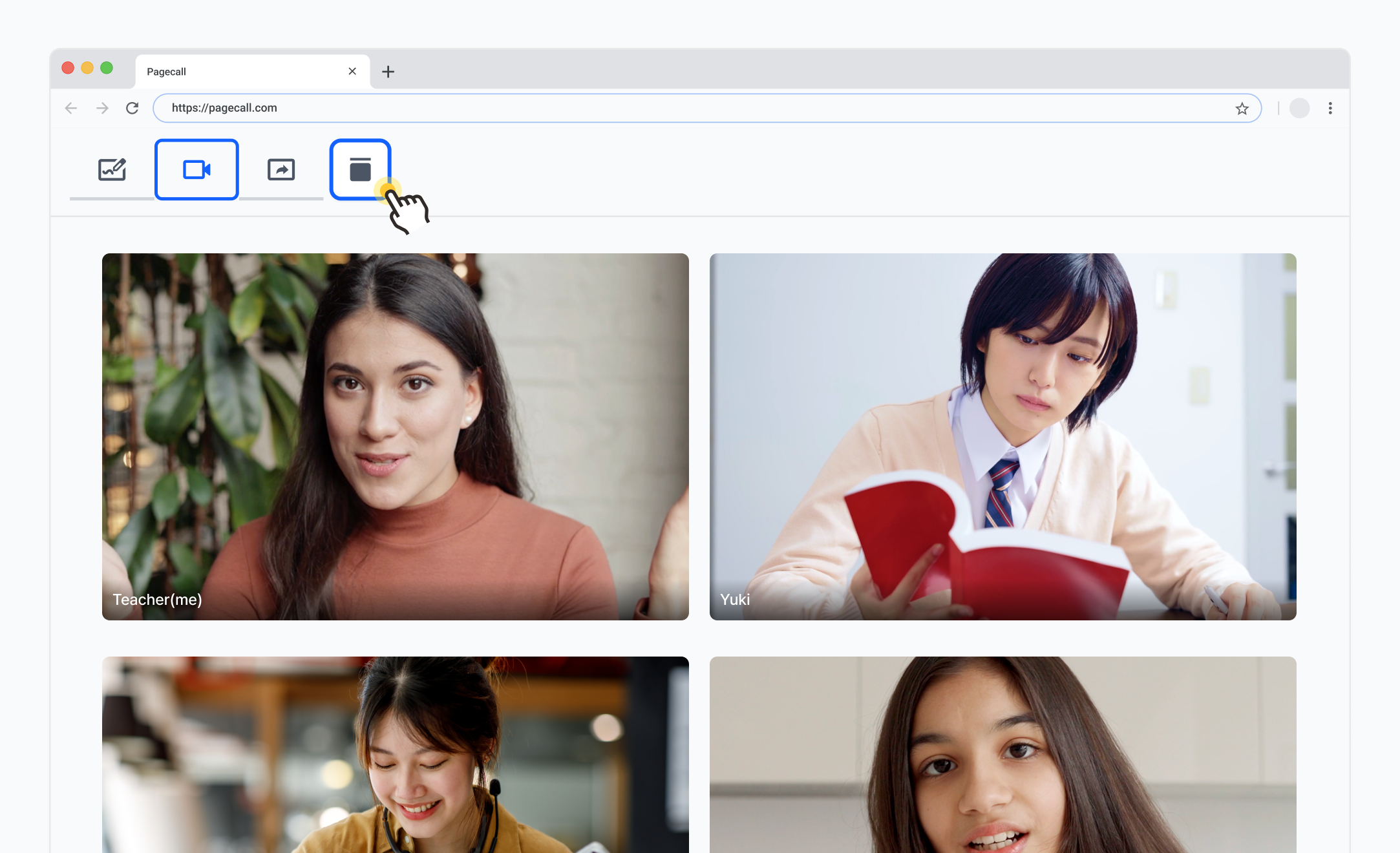The height and width of the screenshot is (853, 1400).
Task: Select the bottom-right girl video tile
Action: pyautogui.click(x=1003, y=755)
